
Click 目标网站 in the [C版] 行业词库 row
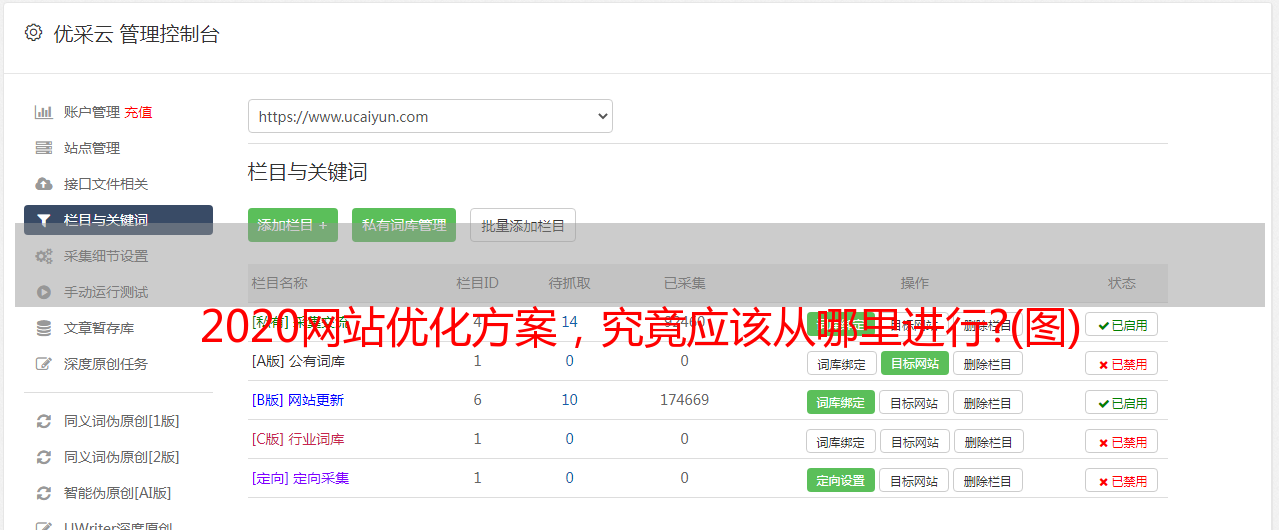click(915, 442)
